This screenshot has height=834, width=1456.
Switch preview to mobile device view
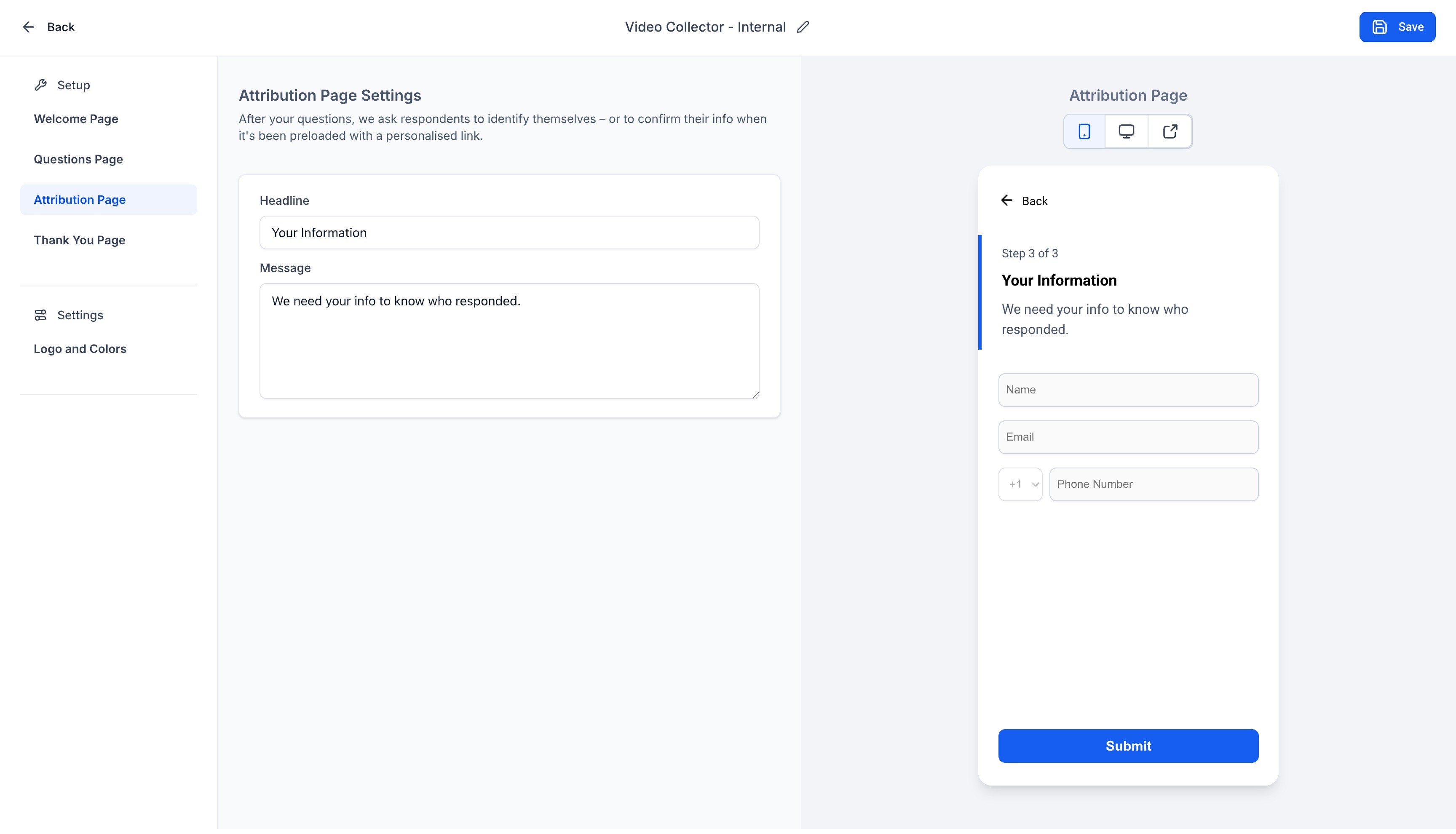1084,132
